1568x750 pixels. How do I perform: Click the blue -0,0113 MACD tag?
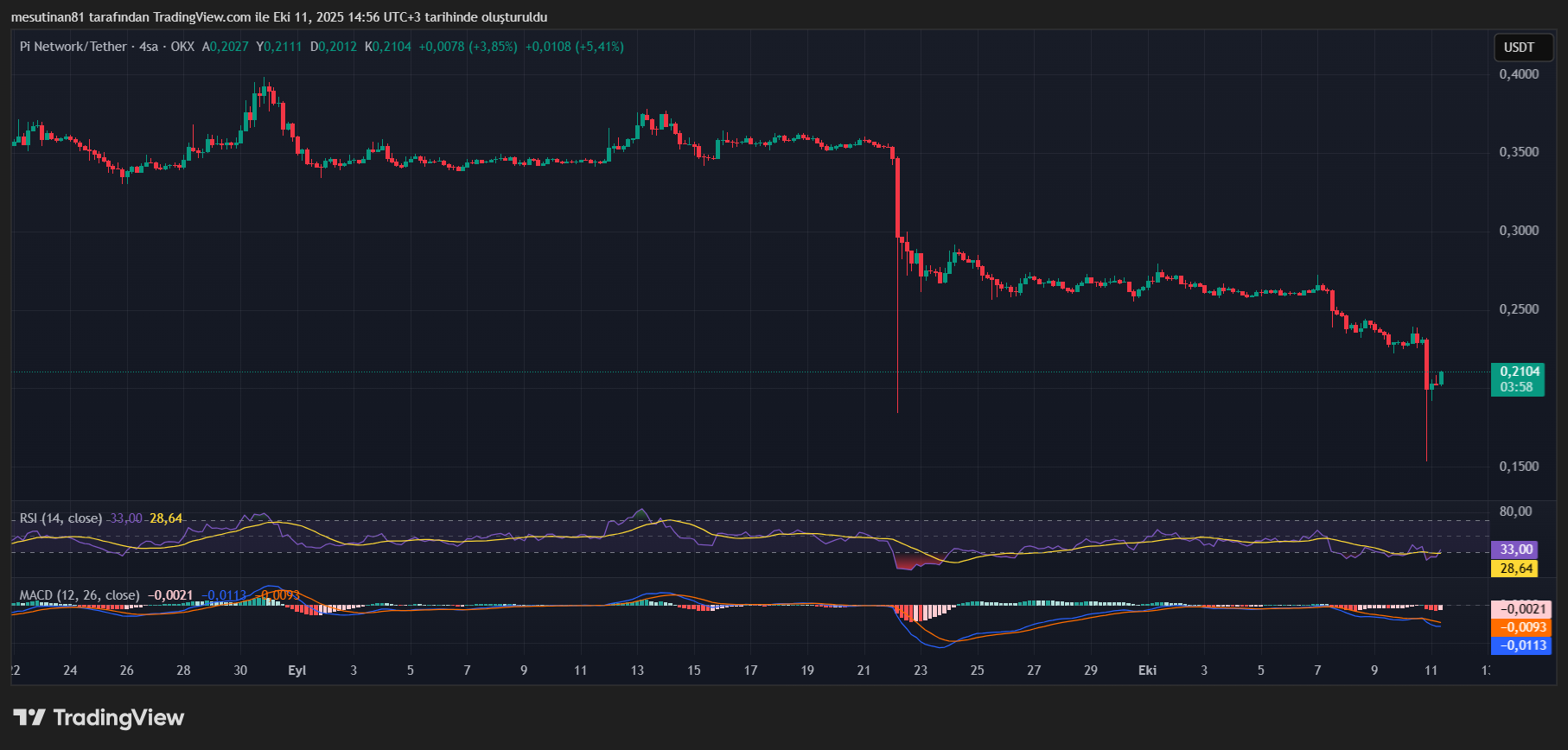(x=1520, y=645)
